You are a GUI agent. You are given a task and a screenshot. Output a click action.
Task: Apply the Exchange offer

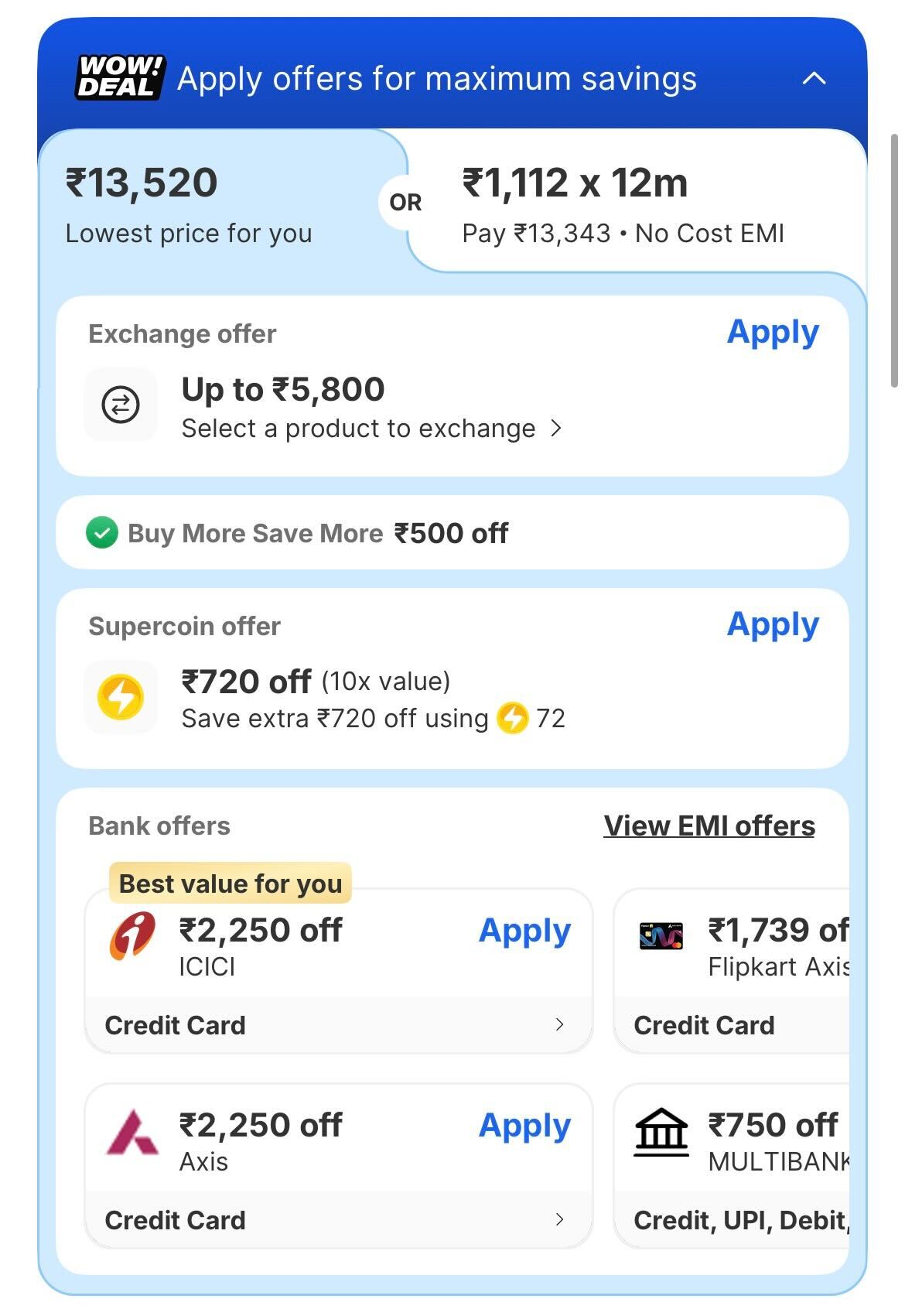click(x=772, y=333)
